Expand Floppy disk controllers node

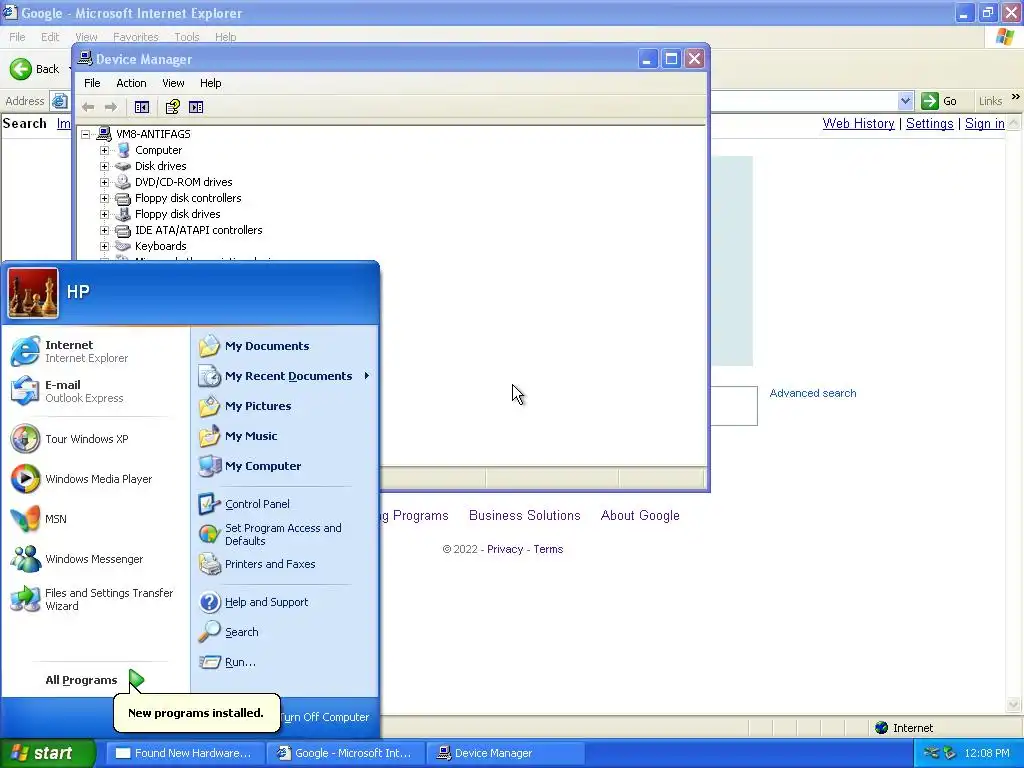pos(104,199)
